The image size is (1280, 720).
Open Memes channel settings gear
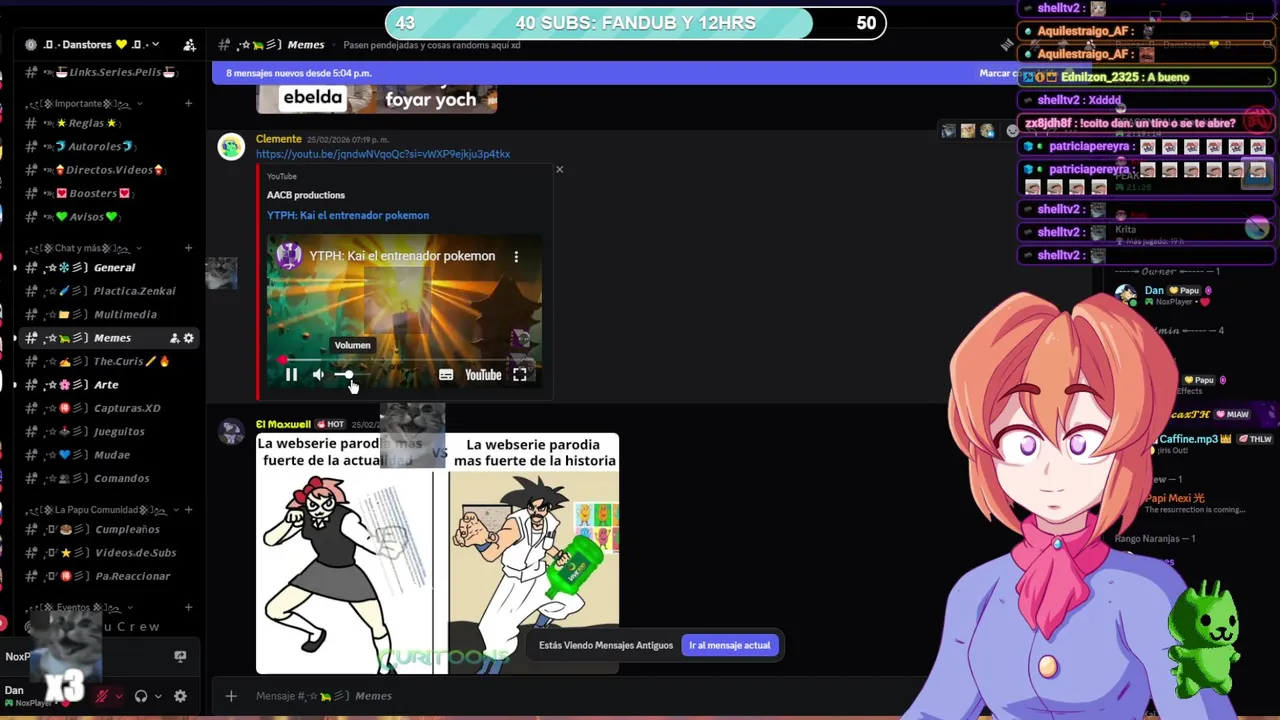pos(189,338)
